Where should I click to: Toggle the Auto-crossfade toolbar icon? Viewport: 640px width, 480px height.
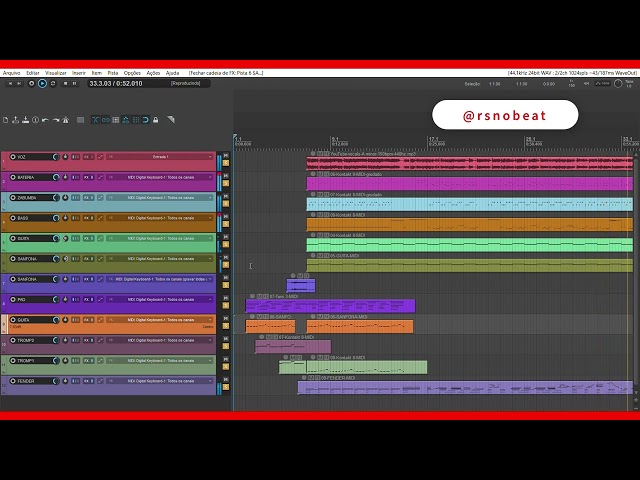pyautogui.click(x=96, y=120)
